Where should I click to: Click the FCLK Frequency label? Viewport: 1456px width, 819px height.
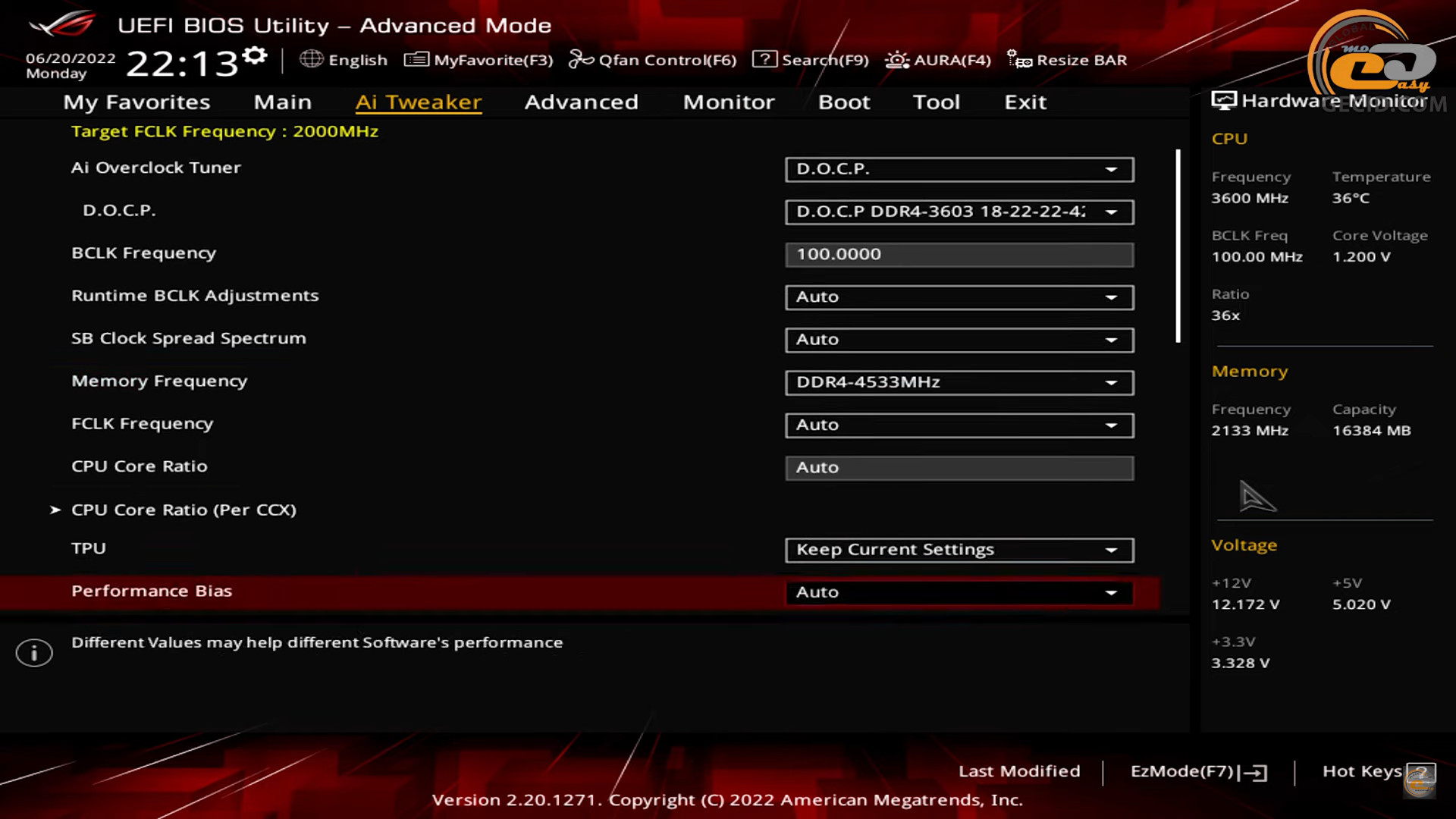point(143,424)
